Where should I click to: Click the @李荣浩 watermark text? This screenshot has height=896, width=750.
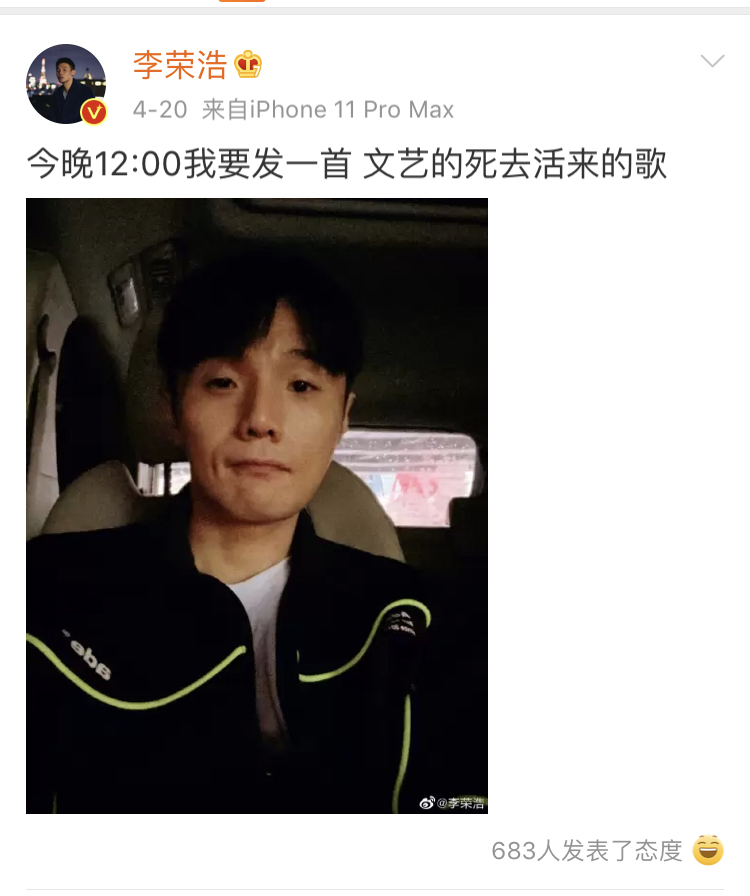(461, 803)
